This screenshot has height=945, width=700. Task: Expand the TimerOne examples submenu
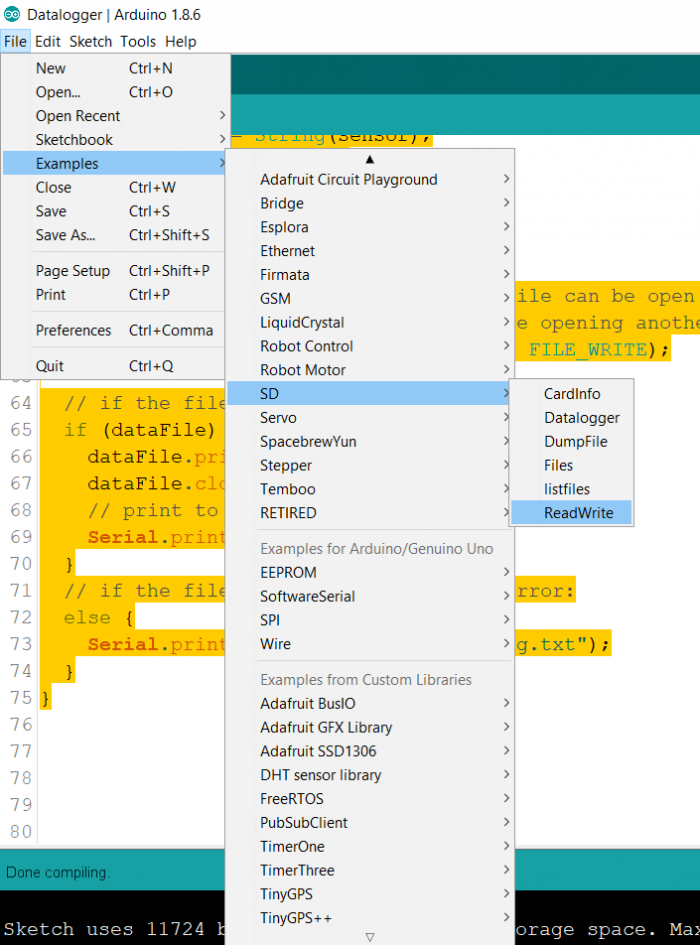coord(370,846)
